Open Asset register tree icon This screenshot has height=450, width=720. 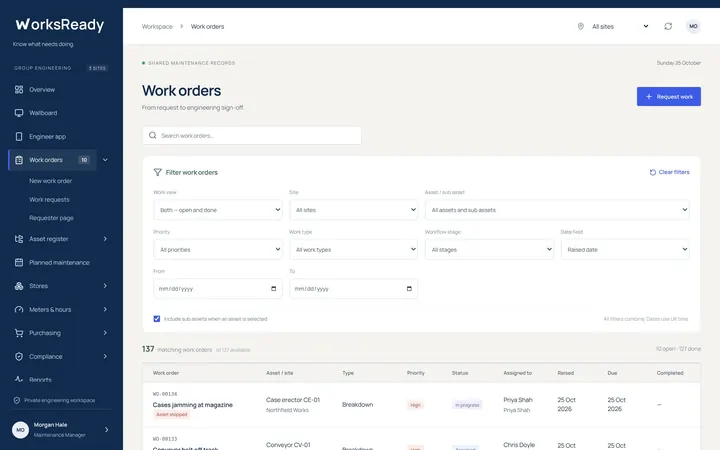click(x=19, y=239)
